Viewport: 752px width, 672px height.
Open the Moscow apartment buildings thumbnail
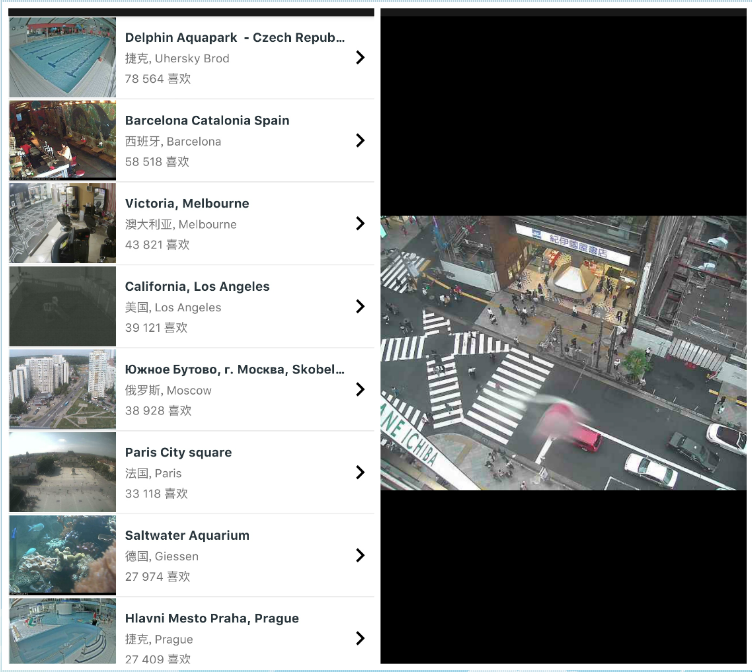[x=62, y=390]
